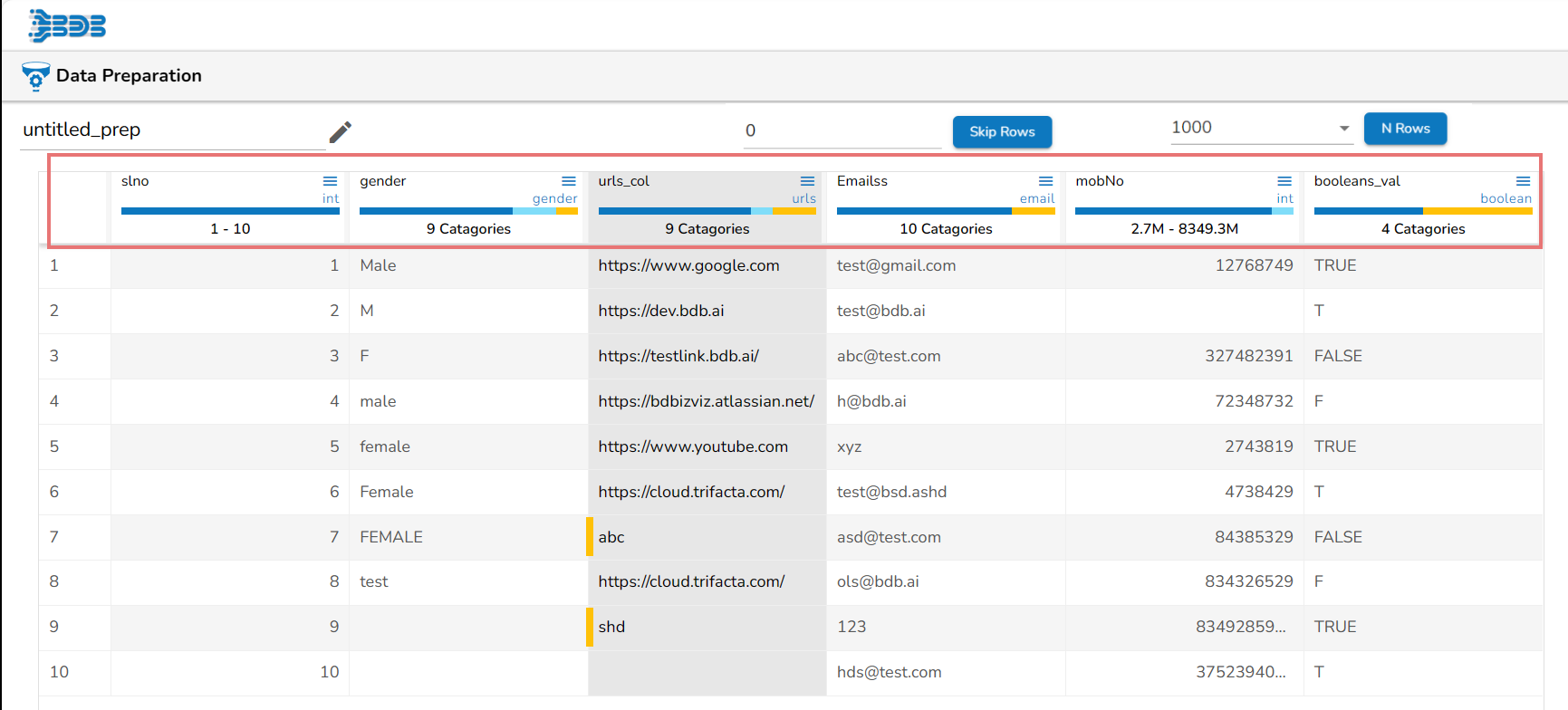Click the BDB logo icon
1568x710 pixels.
point(67,25)
